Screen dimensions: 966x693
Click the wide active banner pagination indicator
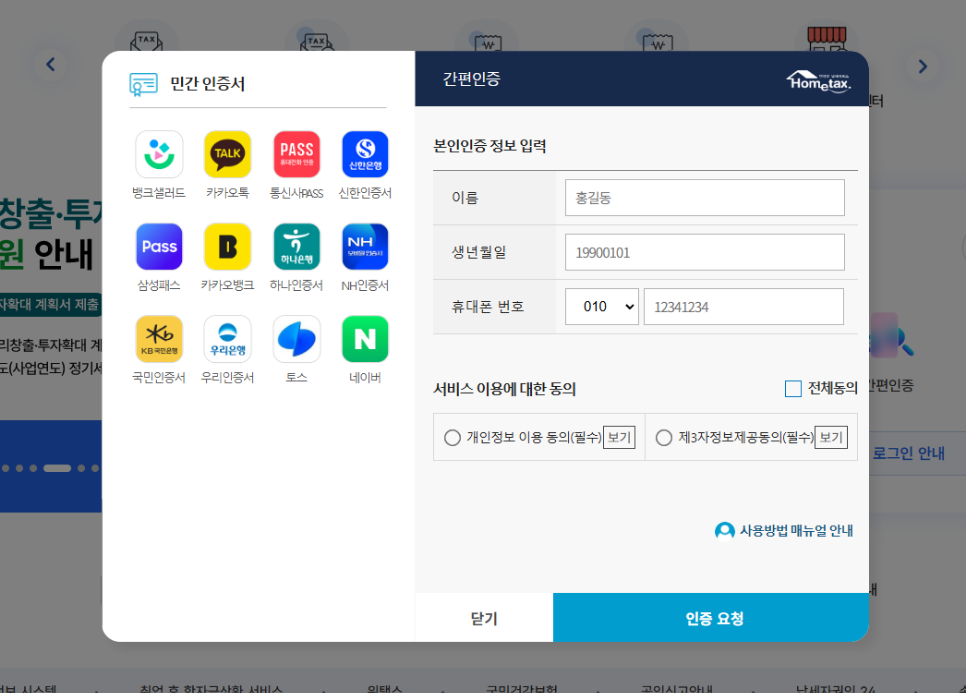click(57, 468)
